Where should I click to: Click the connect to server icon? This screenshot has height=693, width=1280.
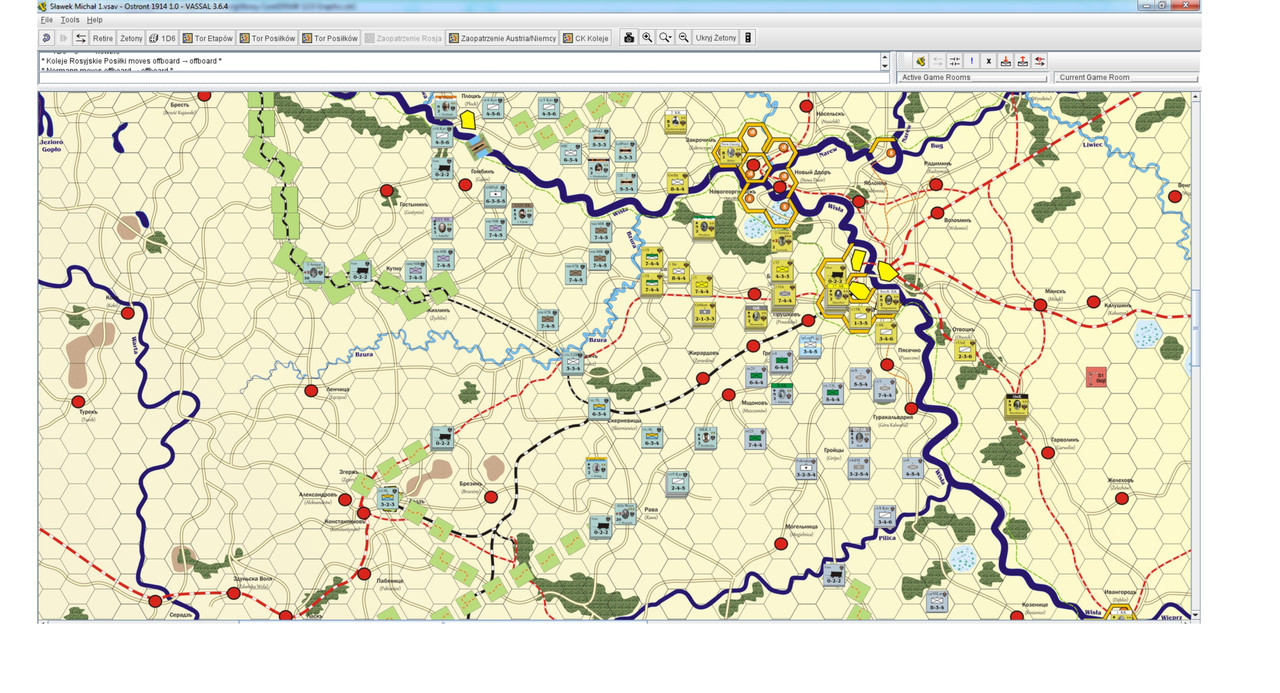[921, 61]
